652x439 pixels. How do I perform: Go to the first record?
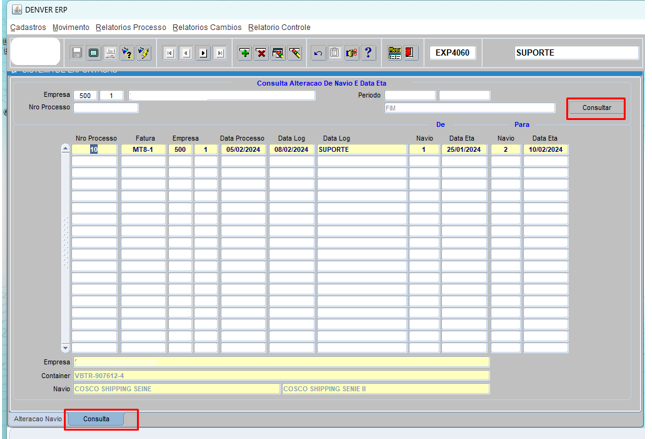tap(169, 53)
